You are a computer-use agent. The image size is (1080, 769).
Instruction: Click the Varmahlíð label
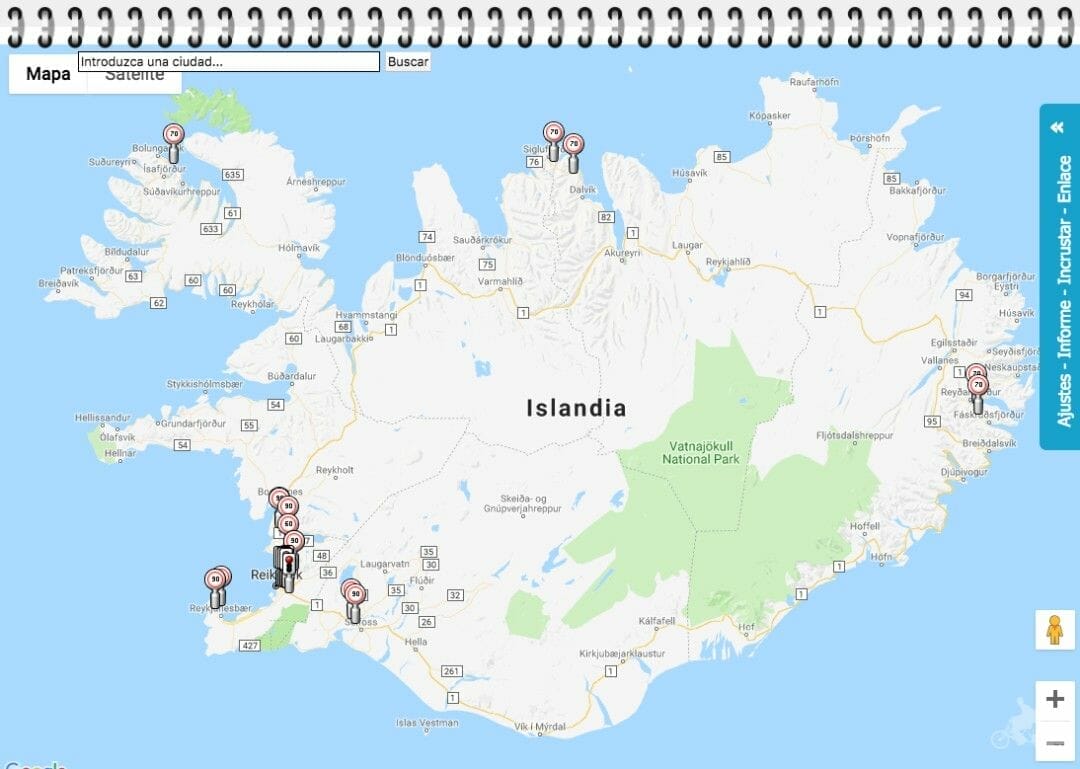500,281
